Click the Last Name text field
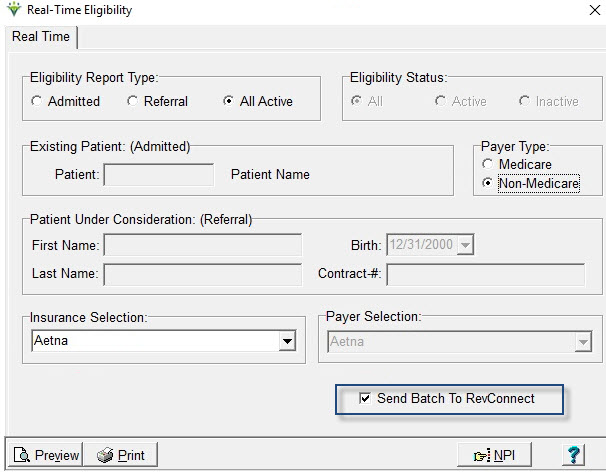The image size is (606, 473). point(203,274)
